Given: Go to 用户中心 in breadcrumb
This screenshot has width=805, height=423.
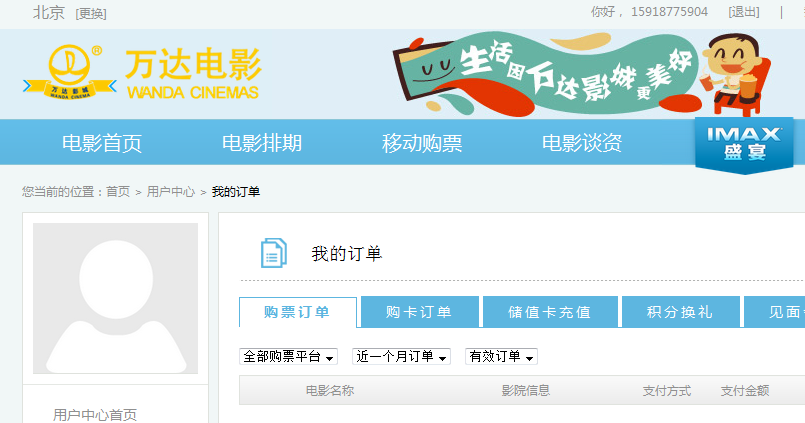Looking at the screenshot, I should click(171, 192).
